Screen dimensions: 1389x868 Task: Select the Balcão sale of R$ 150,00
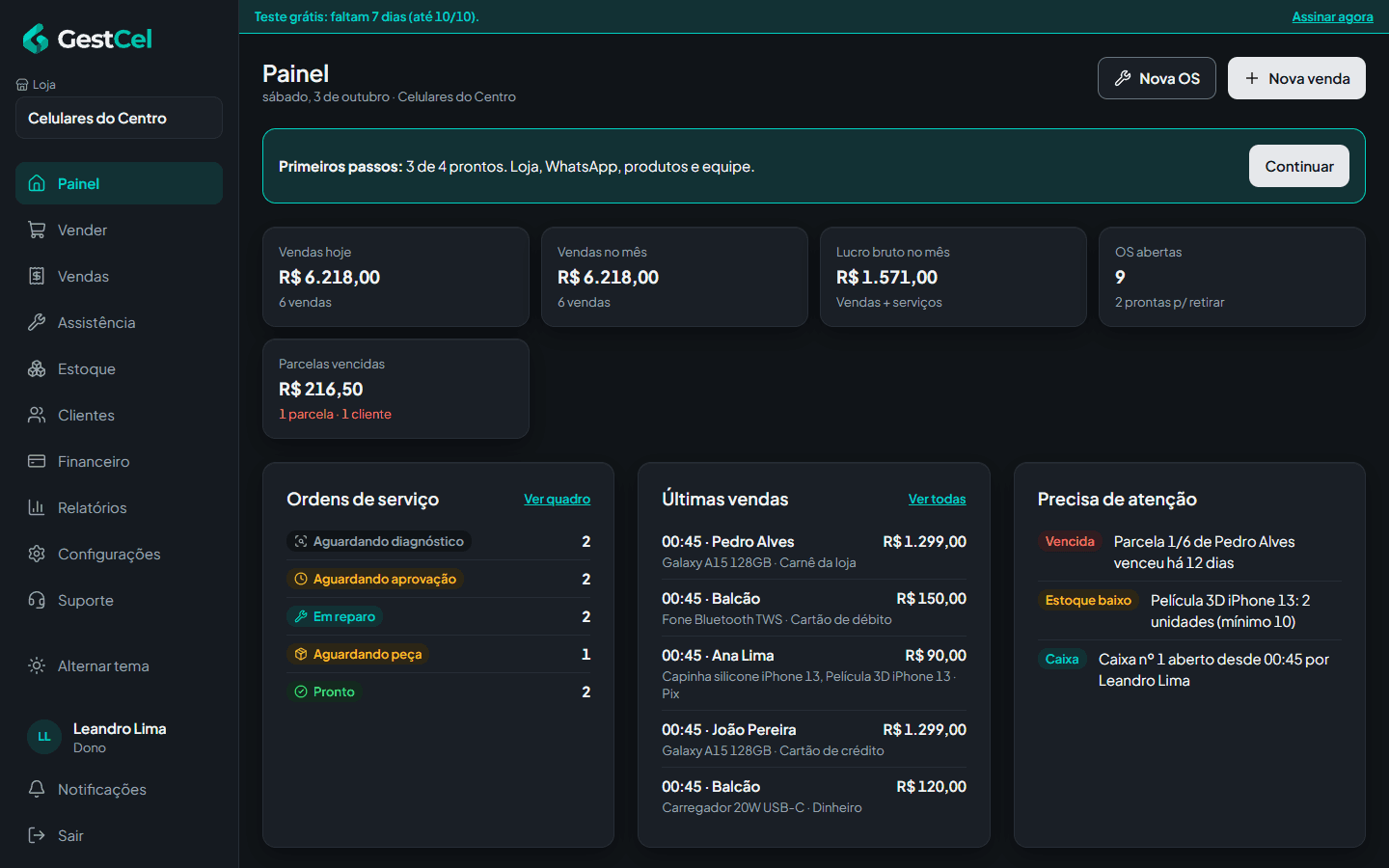click(x=814, y=608)
